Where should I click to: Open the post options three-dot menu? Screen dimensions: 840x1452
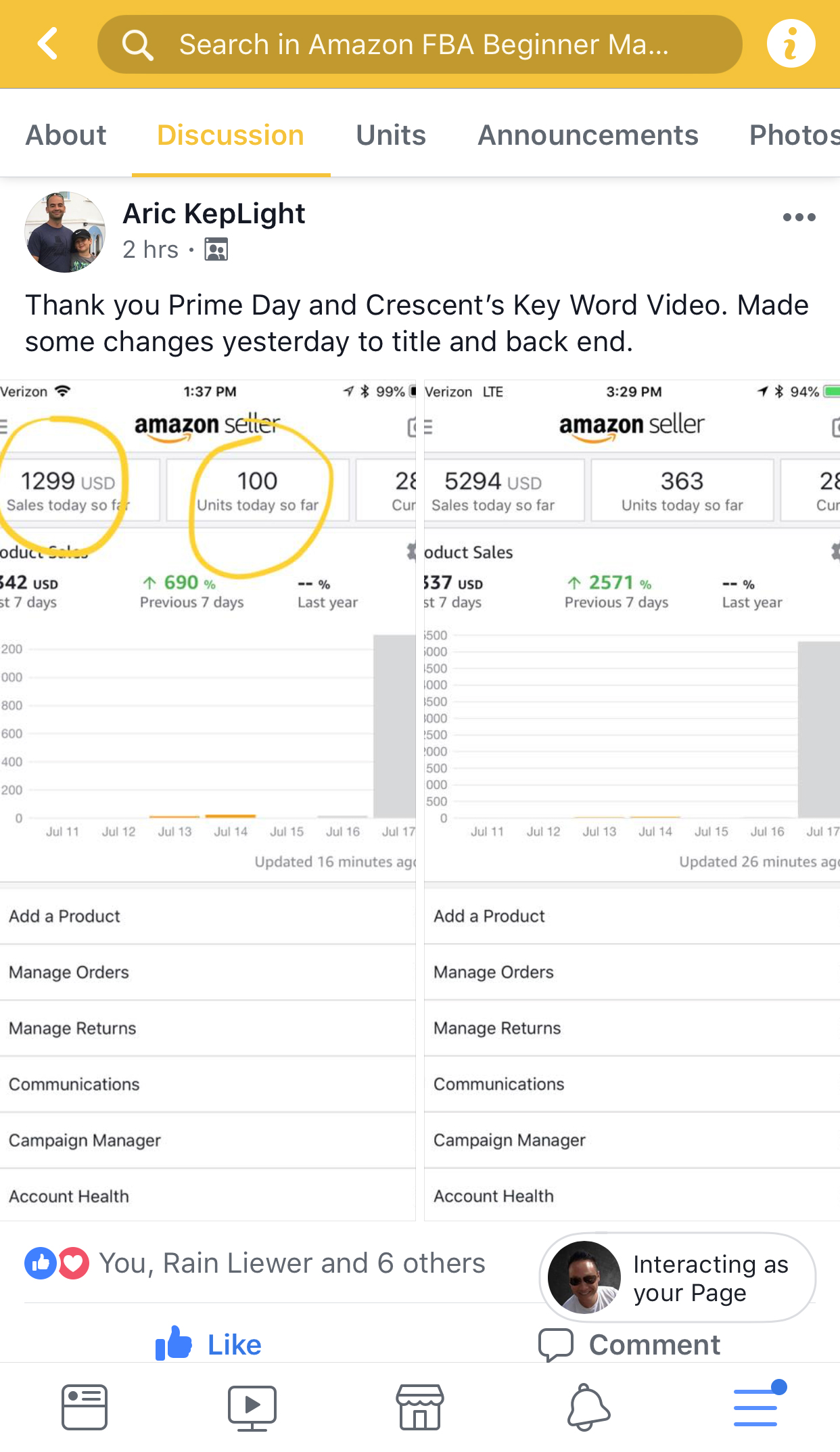click(x=799, y=217)
